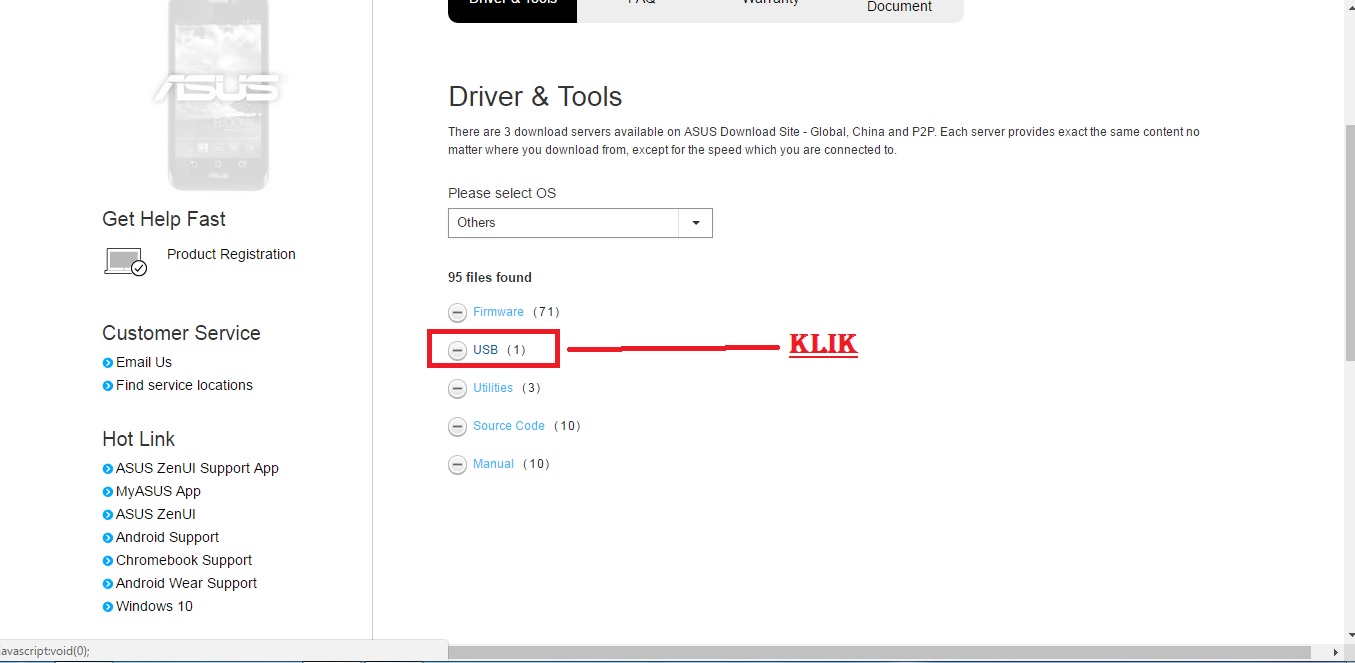Click the "Hot Link" heading
This screenshot has height=663, width=1355.
(x=138, y=439)
